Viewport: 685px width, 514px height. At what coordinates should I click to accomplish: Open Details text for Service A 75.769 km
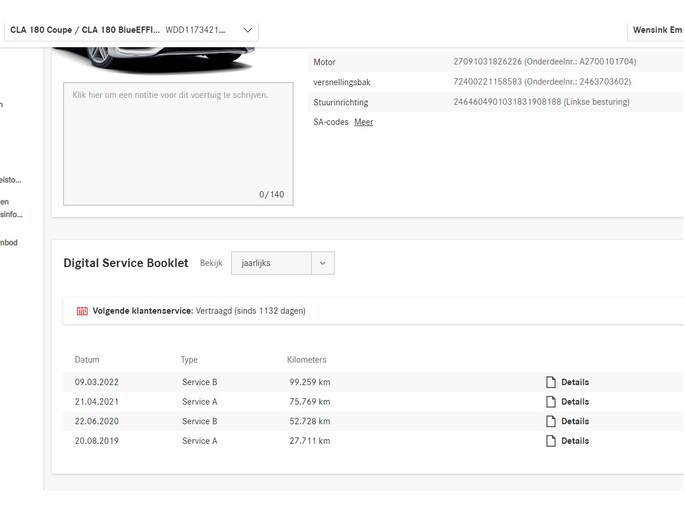[574, 402]
